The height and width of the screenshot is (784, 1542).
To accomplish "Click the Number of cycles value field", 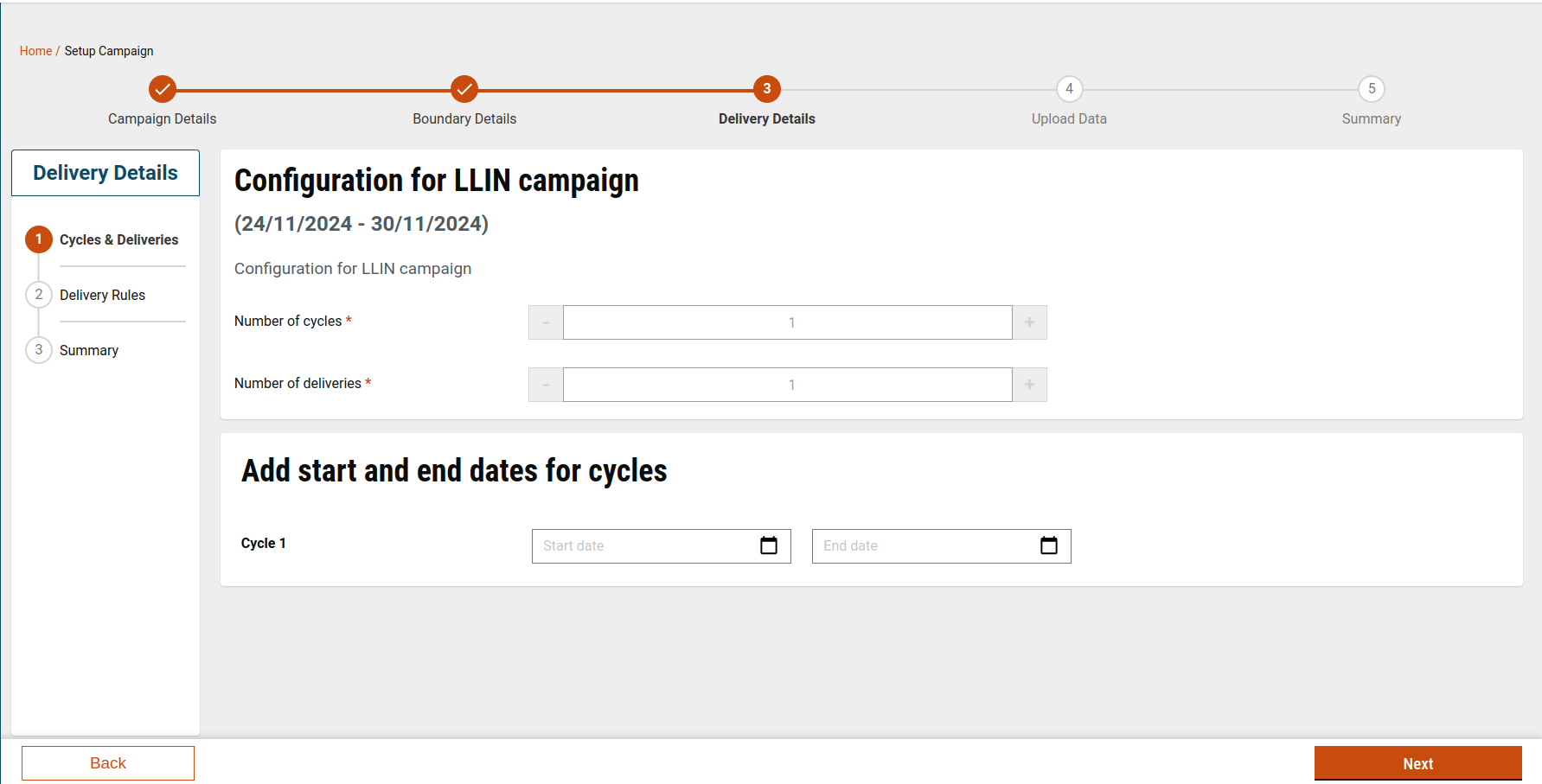I will pyautogui.click(x=787, y=322).
